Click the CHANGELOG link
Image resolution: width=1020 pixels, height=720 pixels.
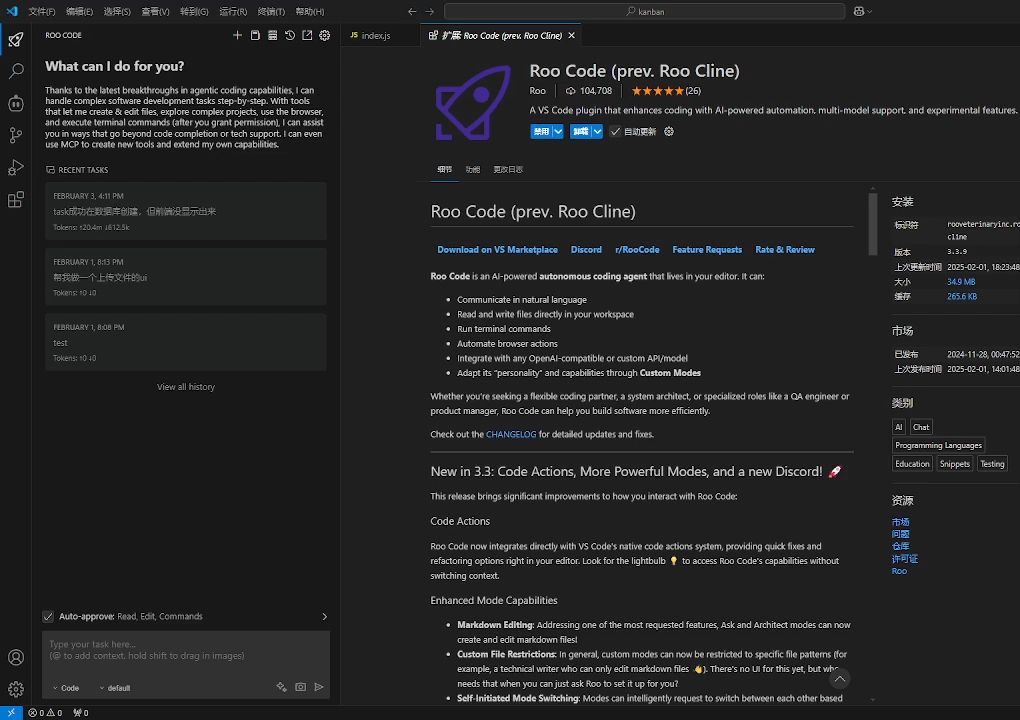pyautogui.click(x=511, y=435)
